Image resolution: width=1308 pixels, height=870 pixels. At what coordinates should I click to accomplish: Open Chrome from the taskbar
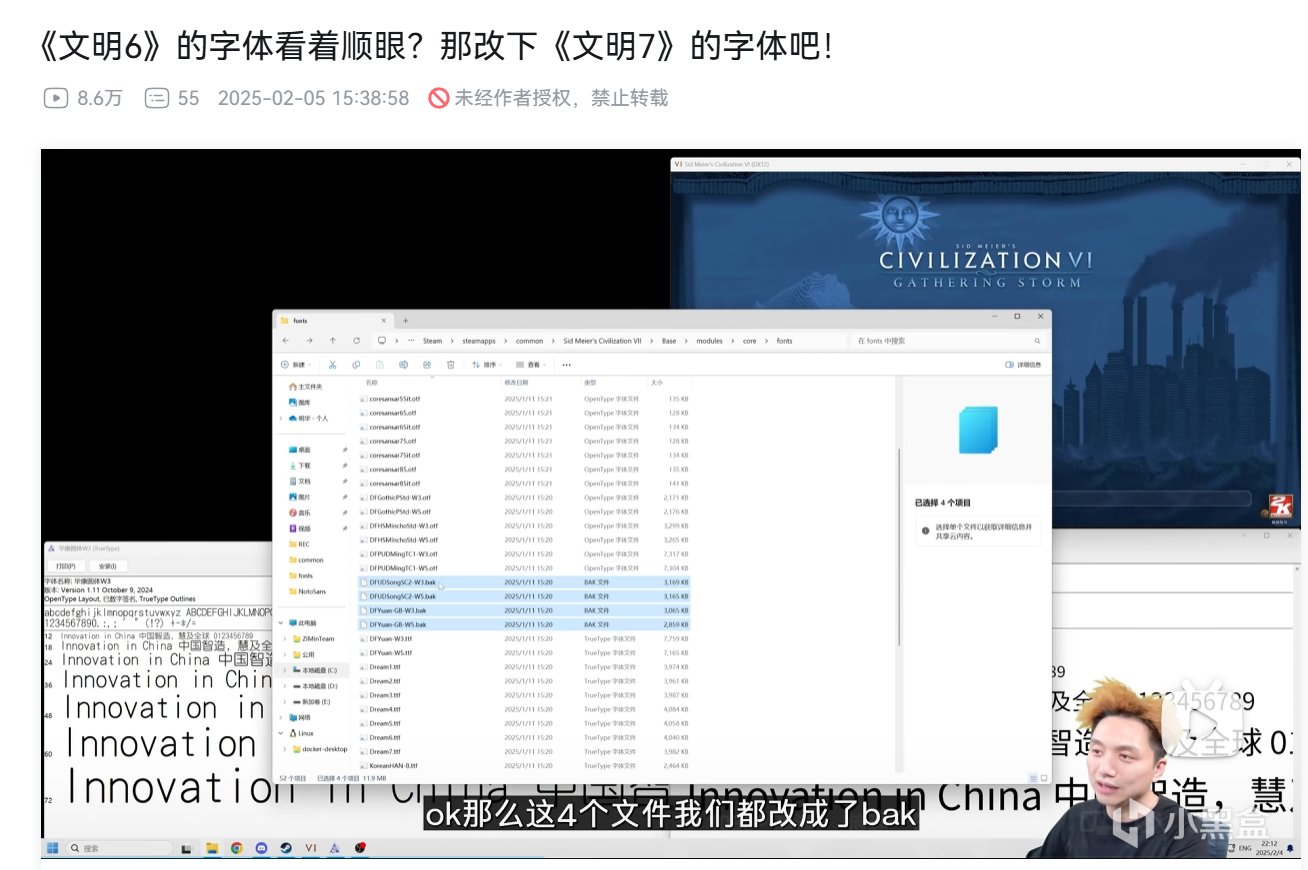[237, 848]
